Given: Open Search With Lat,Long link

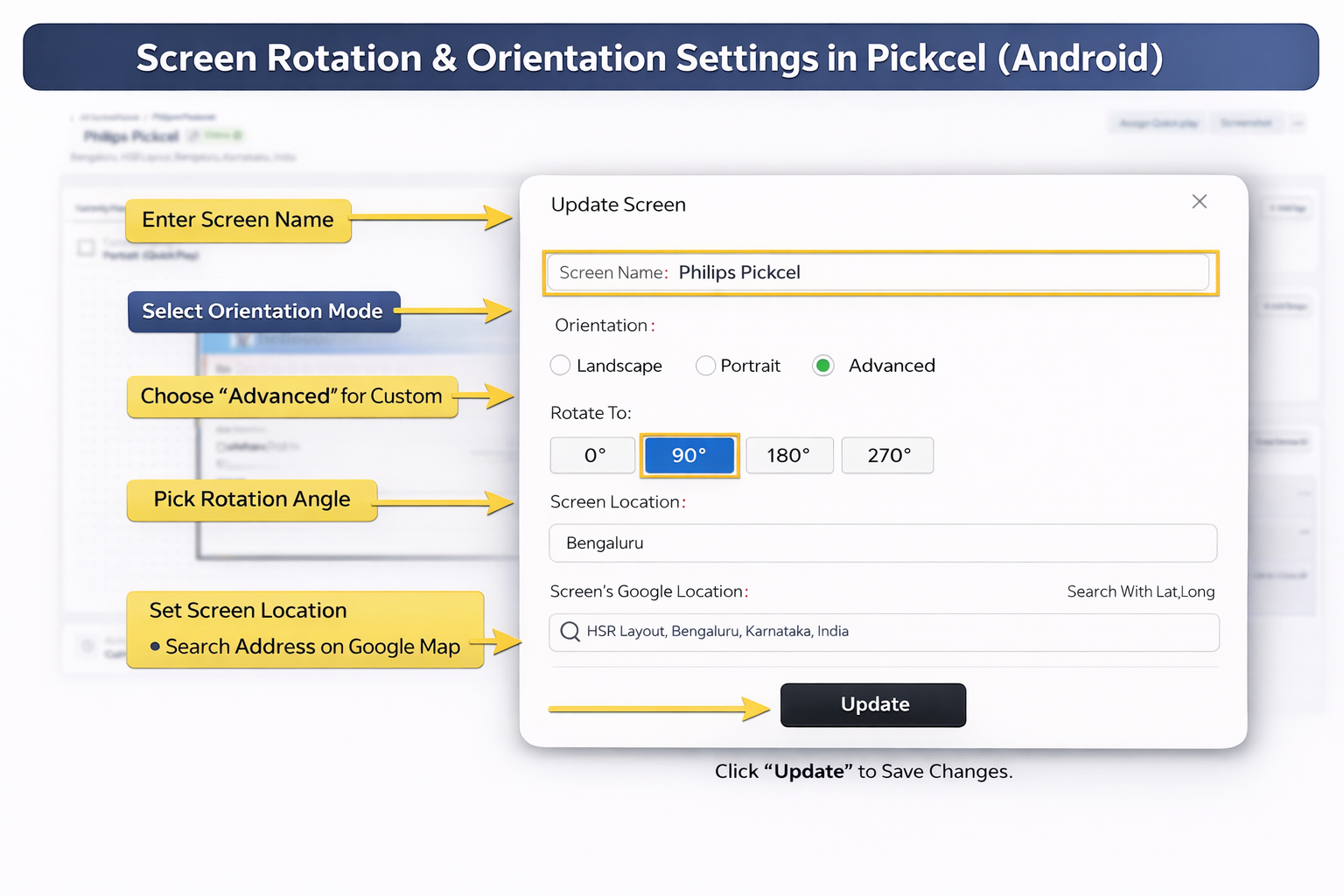Looking at the screenshot, I should (1140, 592).
